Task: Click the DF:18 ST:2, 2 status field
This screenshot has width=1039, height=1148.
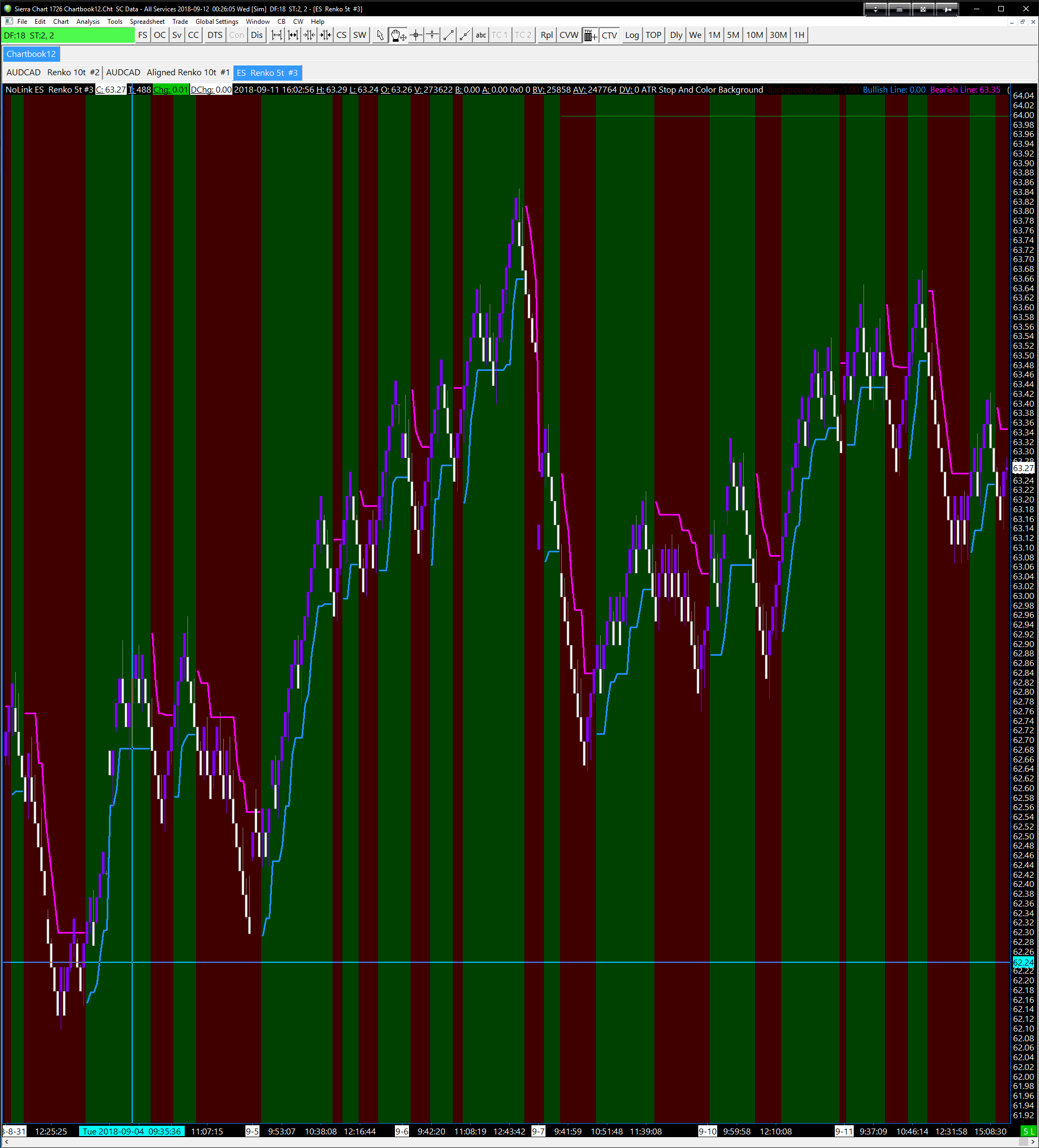Action: pos(68,35)
